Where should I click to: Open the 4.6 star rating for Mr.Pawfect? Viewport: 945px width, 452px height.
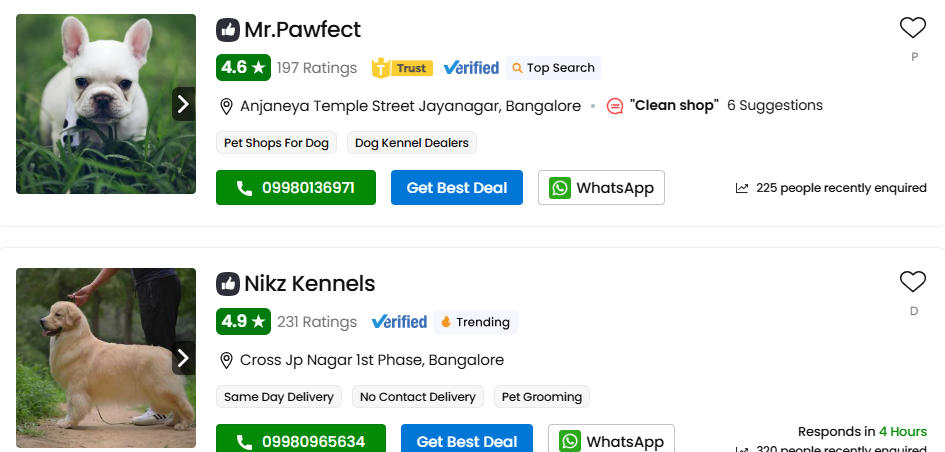pyautogui.click(x=244, y=68)
